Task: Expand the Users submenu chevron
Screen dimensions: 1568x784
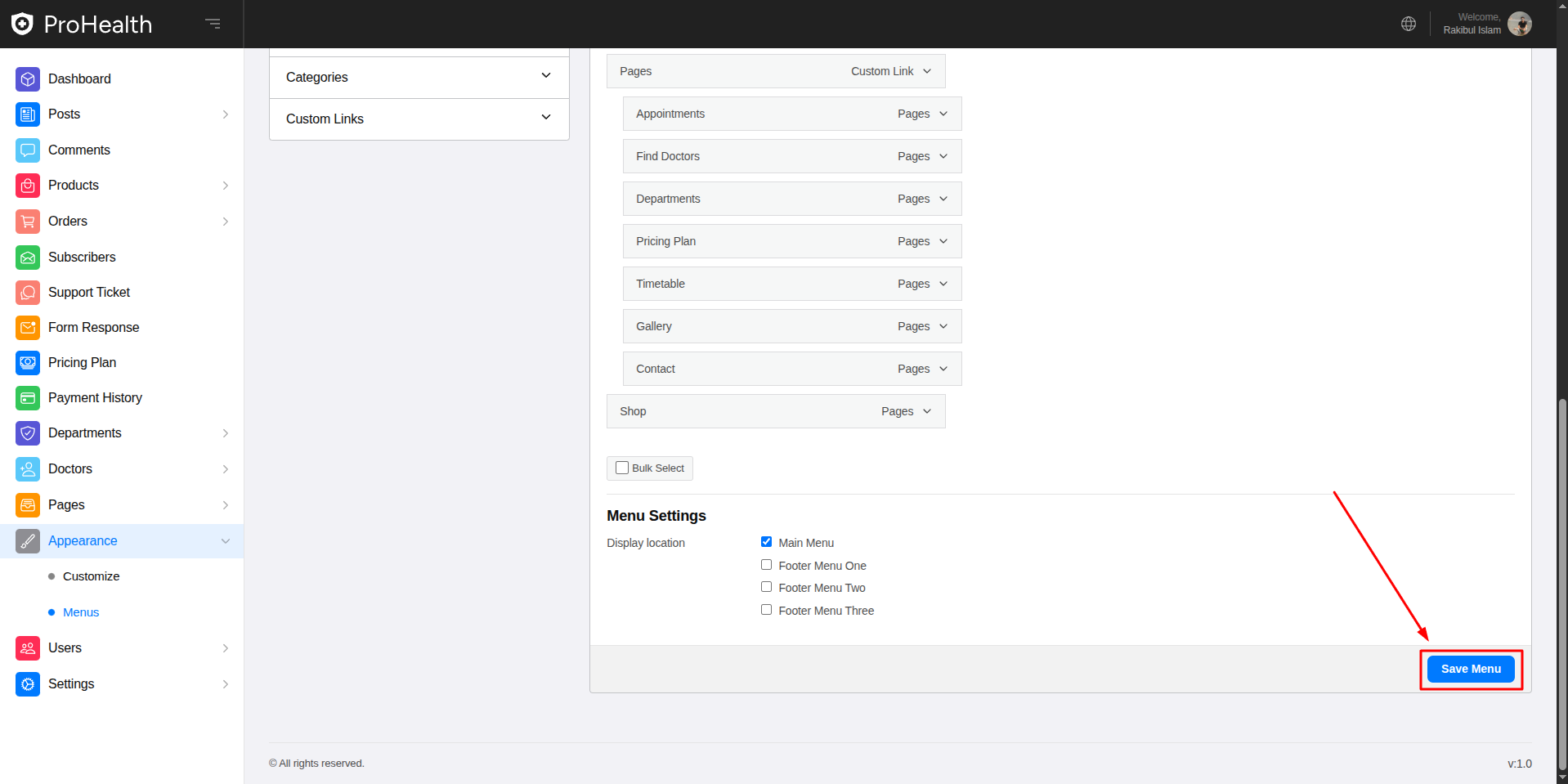Action: pos(226,648)
